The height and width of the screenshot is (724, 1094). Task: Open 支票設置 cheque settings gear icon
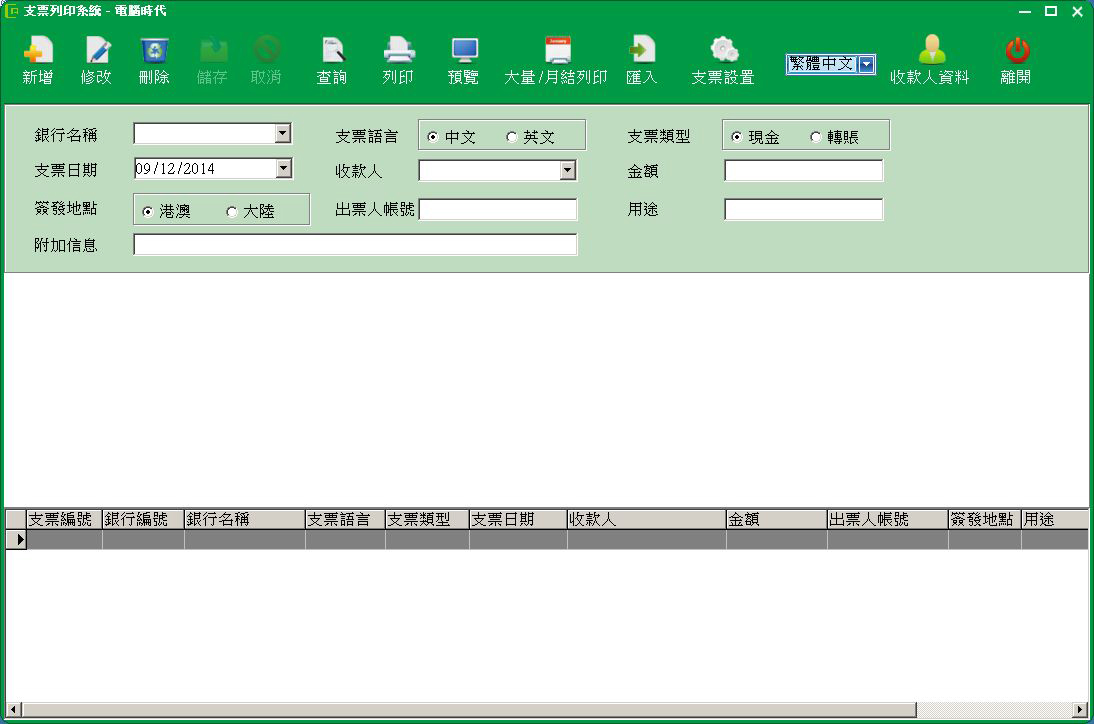click(723, 51)
